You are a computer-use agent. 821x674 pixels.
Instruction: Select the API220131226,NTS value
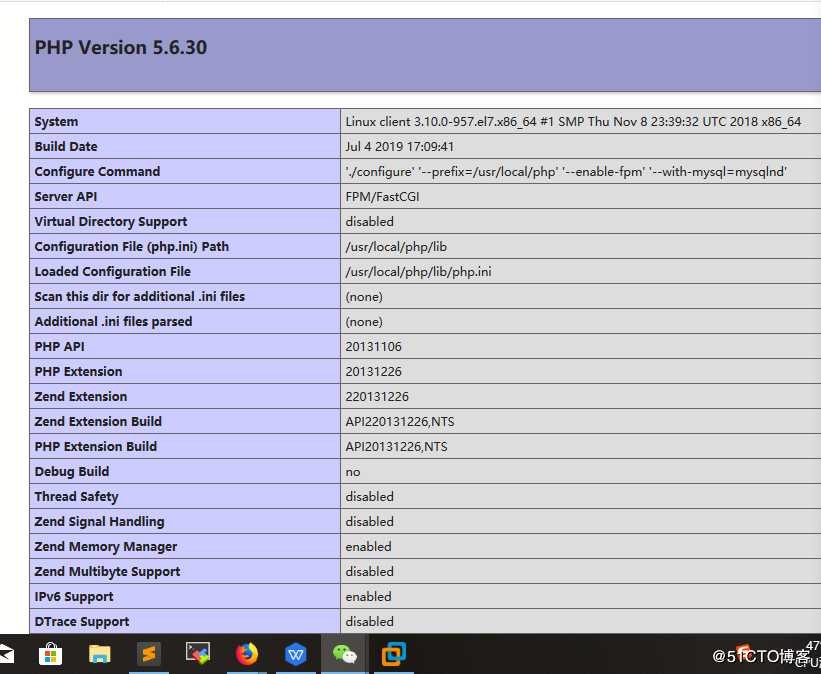click(x=400, y=422)
